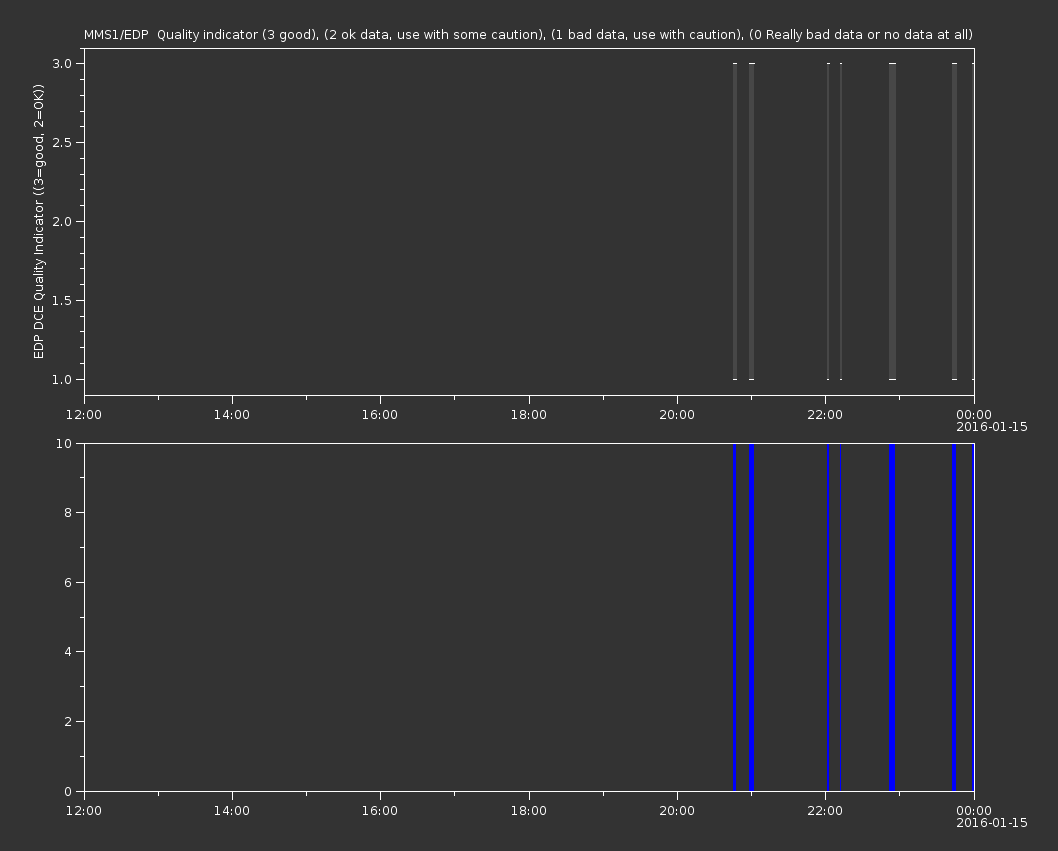Select the wide blue bar just before 23:00

[892, 617]
